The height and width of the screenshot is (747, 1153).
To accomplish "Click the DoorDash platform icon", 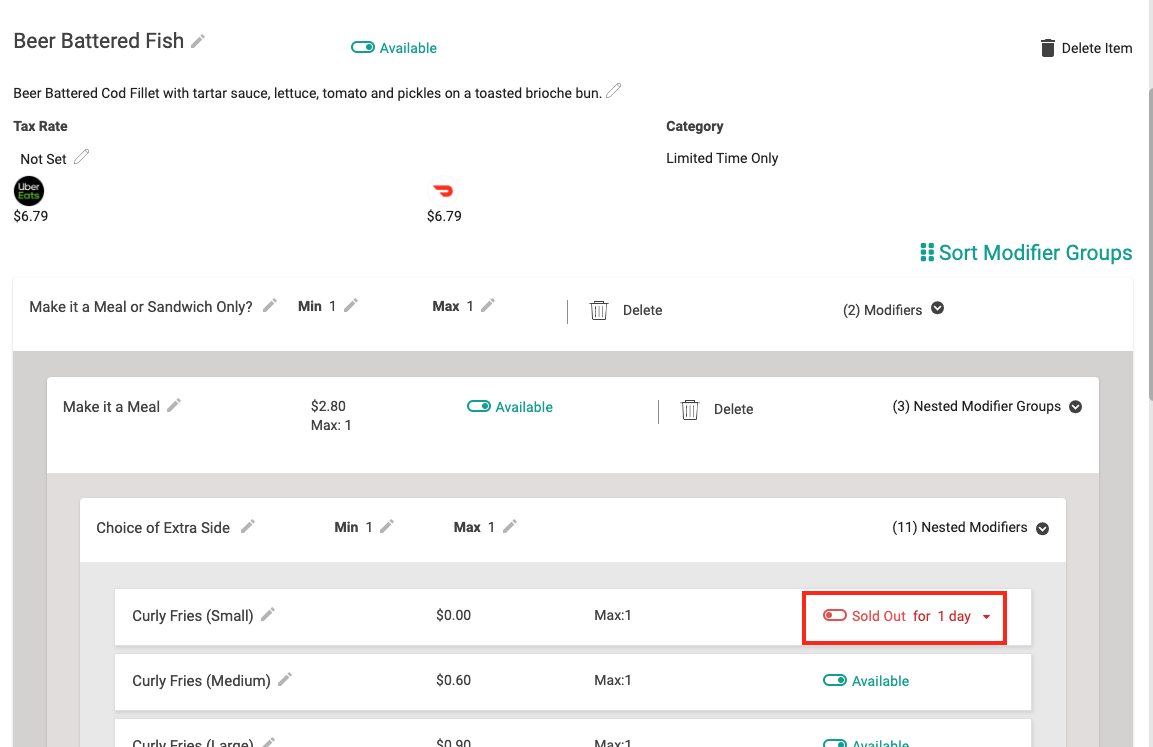I will [443, 191].
